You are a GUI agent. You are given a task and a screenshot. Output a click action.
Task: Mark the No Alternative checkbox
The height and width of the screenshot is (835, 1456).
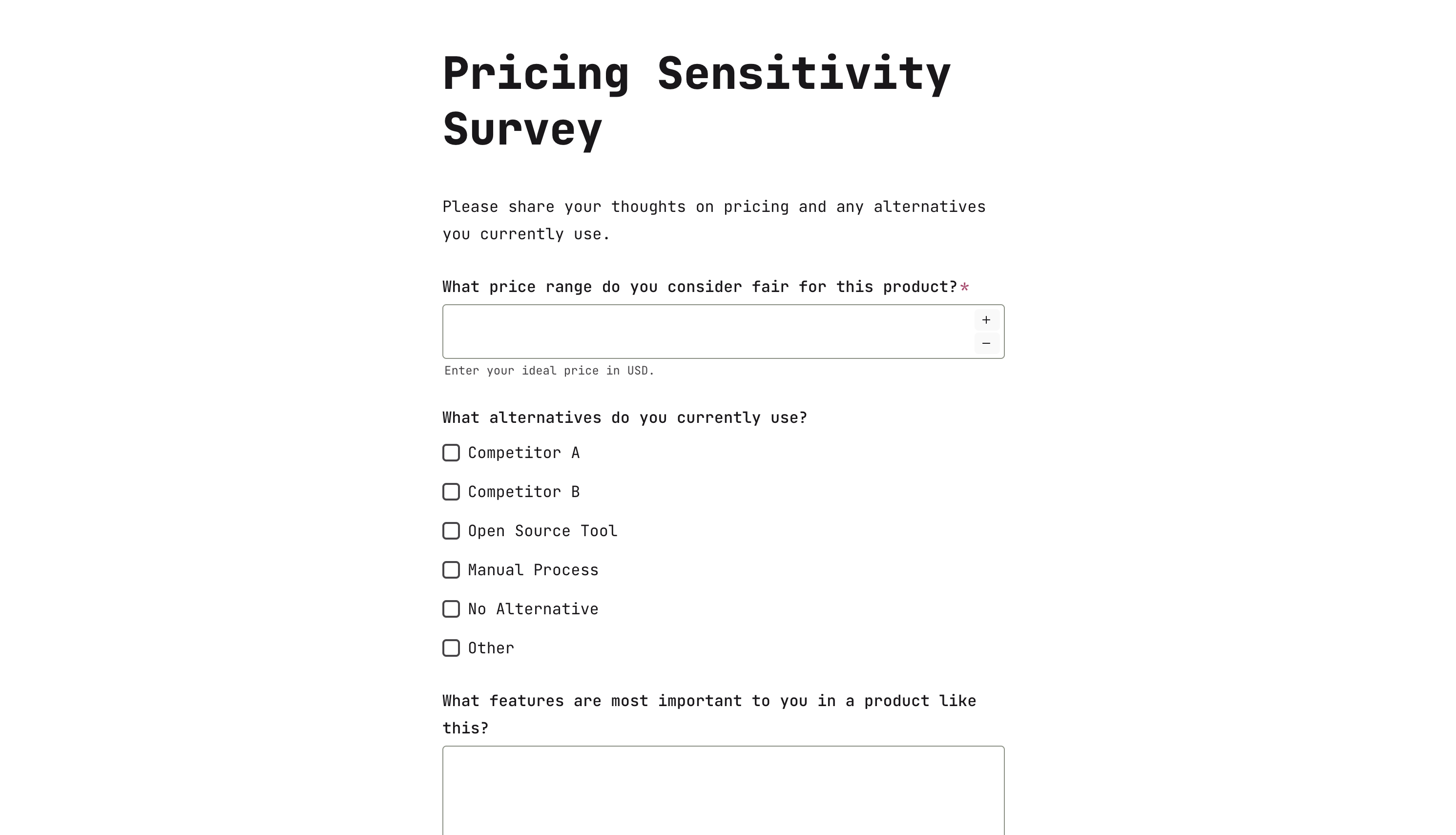click(x=451, y=608)
